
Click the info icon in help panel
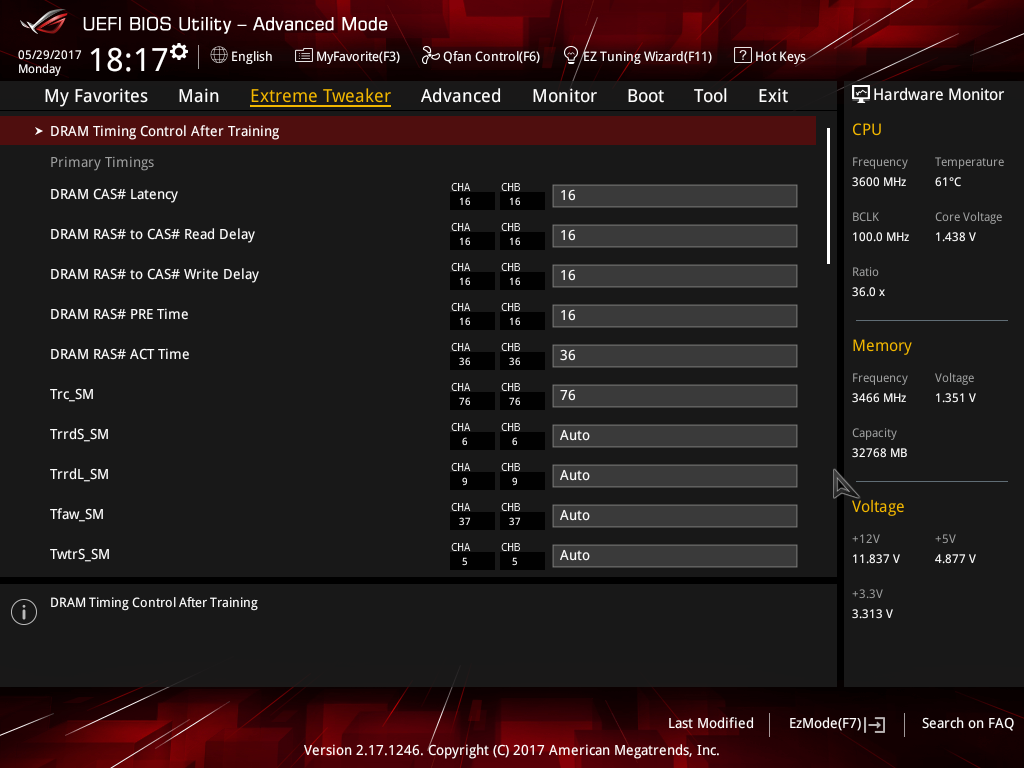coord(23,612)
